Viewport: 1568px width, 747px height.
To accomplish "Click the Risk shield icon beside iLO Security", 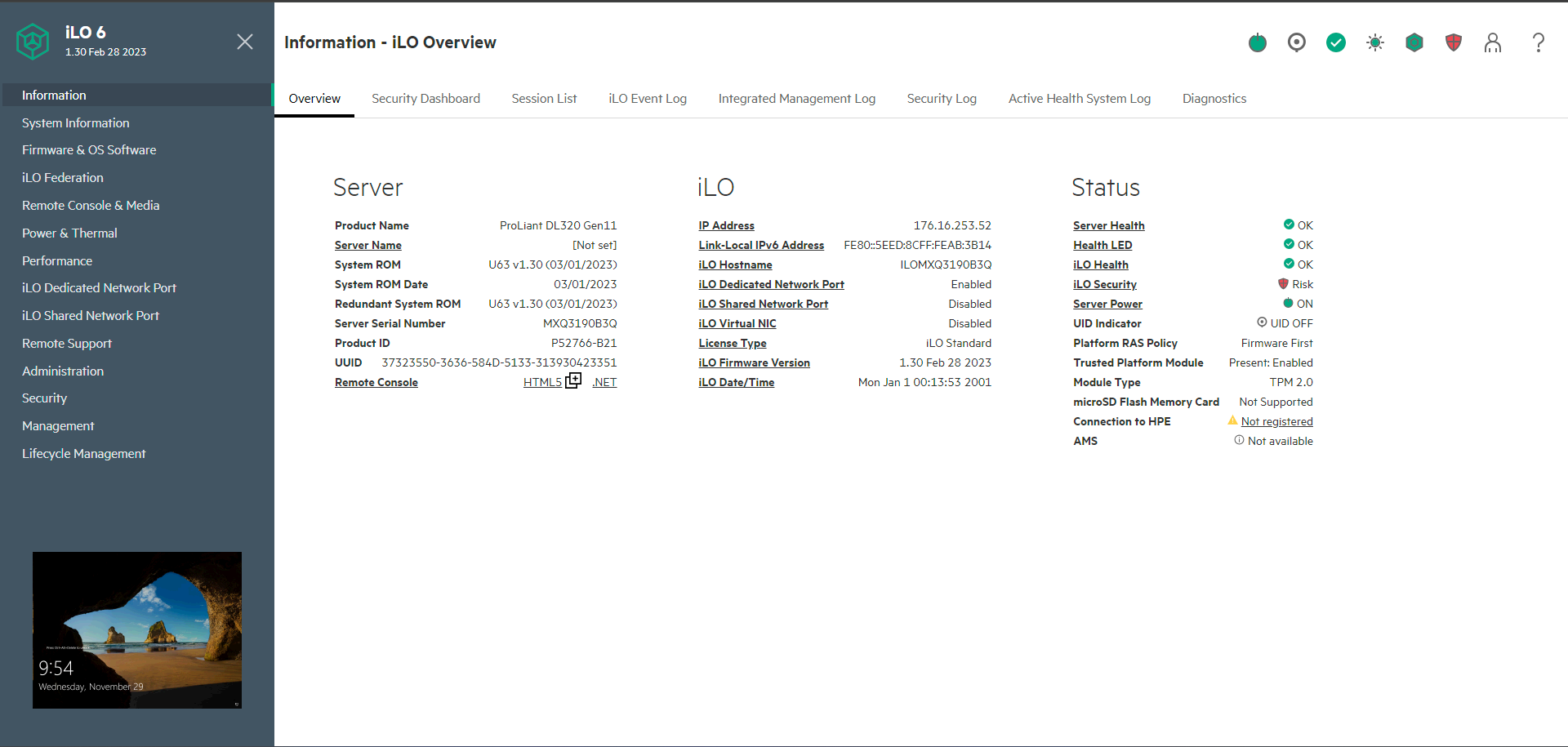I will pos(1283,284).
